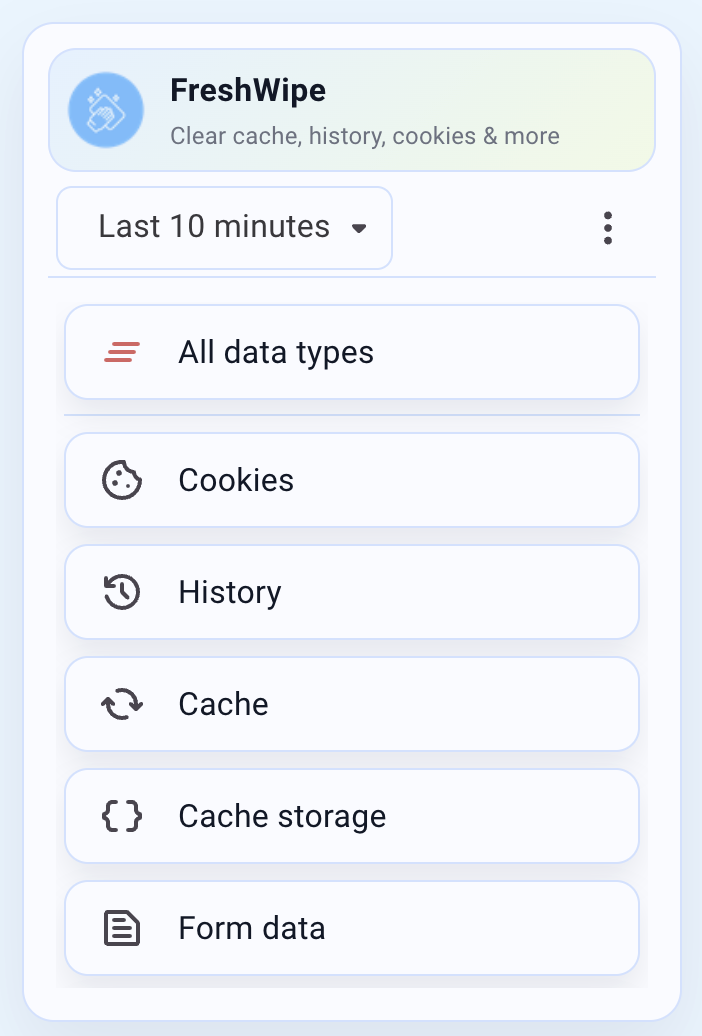Click the tagline text under FreshWipe
The height and width of the screenshot is (1036, 702).
pyautogui.click(x=364, y=136)
